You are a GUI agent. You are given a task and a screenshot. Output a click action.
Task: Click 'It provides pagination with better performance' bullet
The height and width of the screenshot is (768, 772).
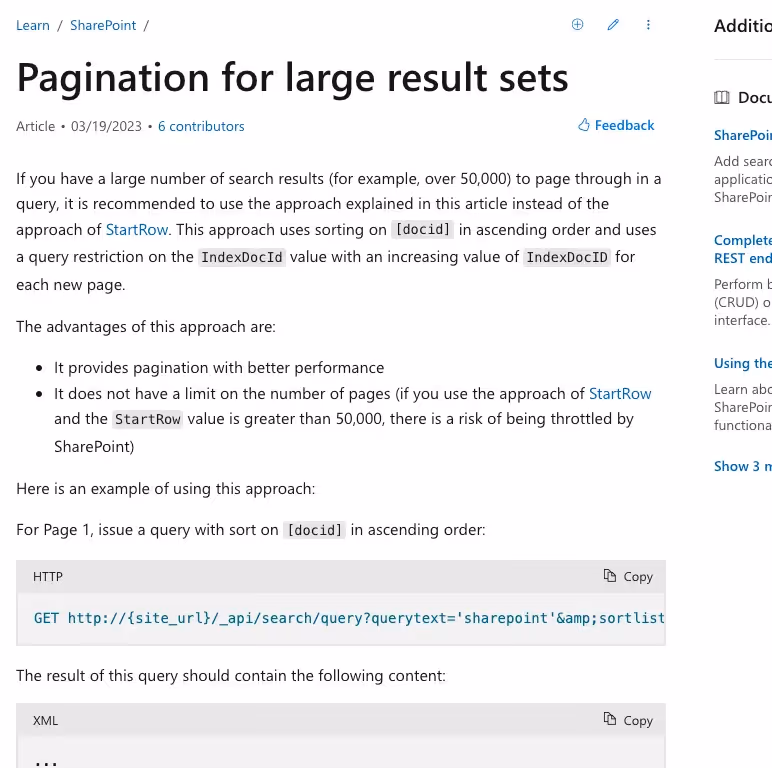click(219, 368)
